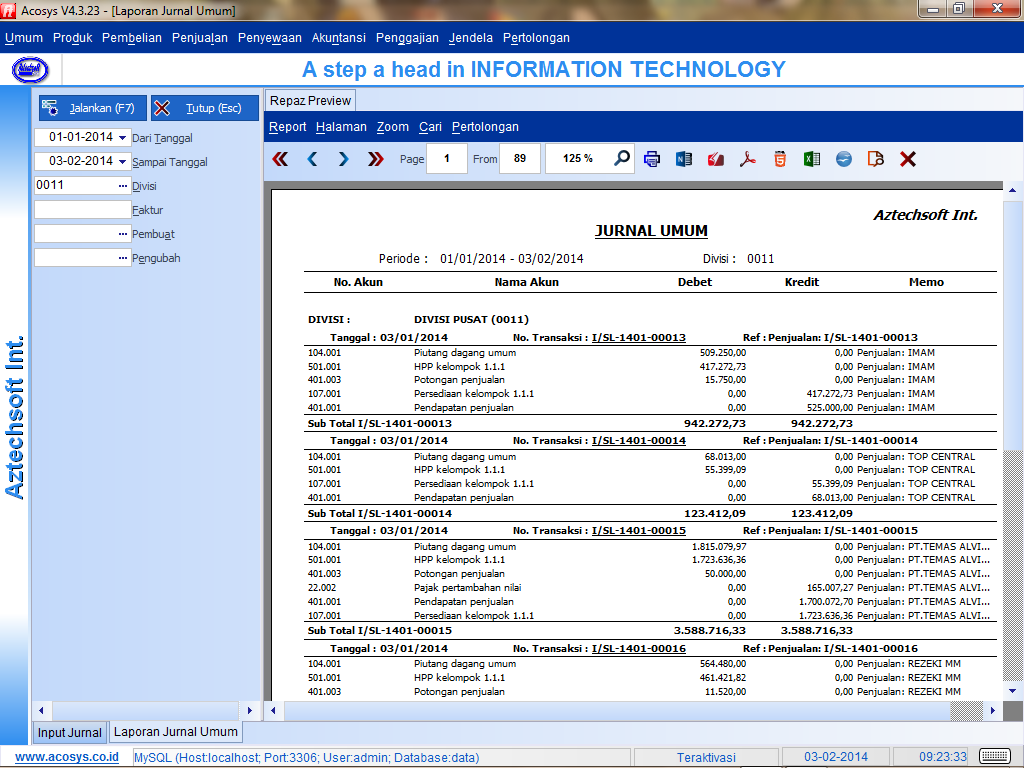Open the Akuntansi menu

point(338,38)
